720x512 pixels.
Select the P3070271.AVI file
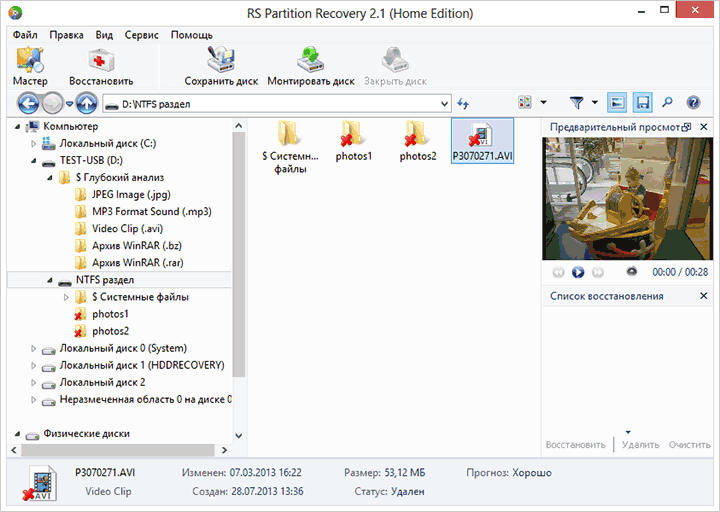482,145
